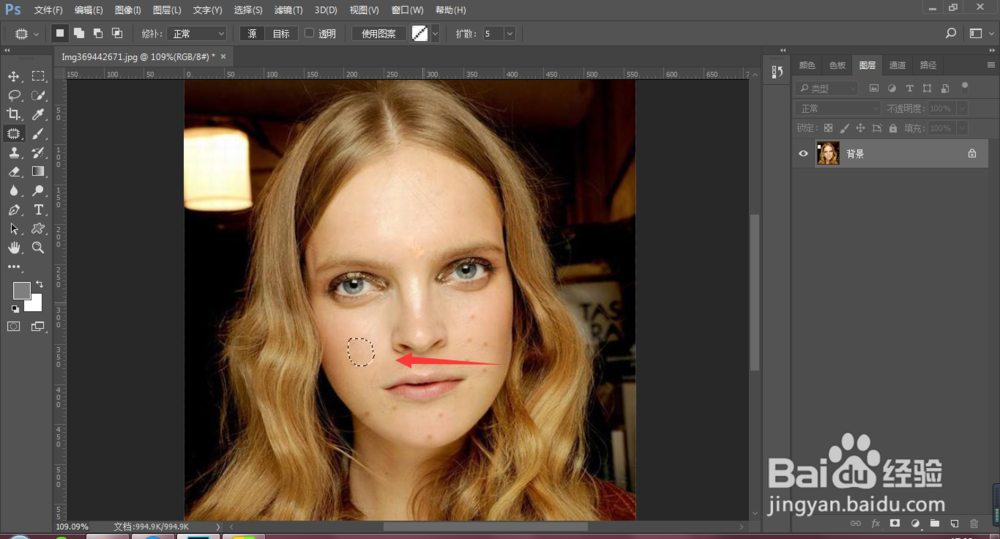Open the 滤镜(T) menu
1000x539 pixels.
288,10
